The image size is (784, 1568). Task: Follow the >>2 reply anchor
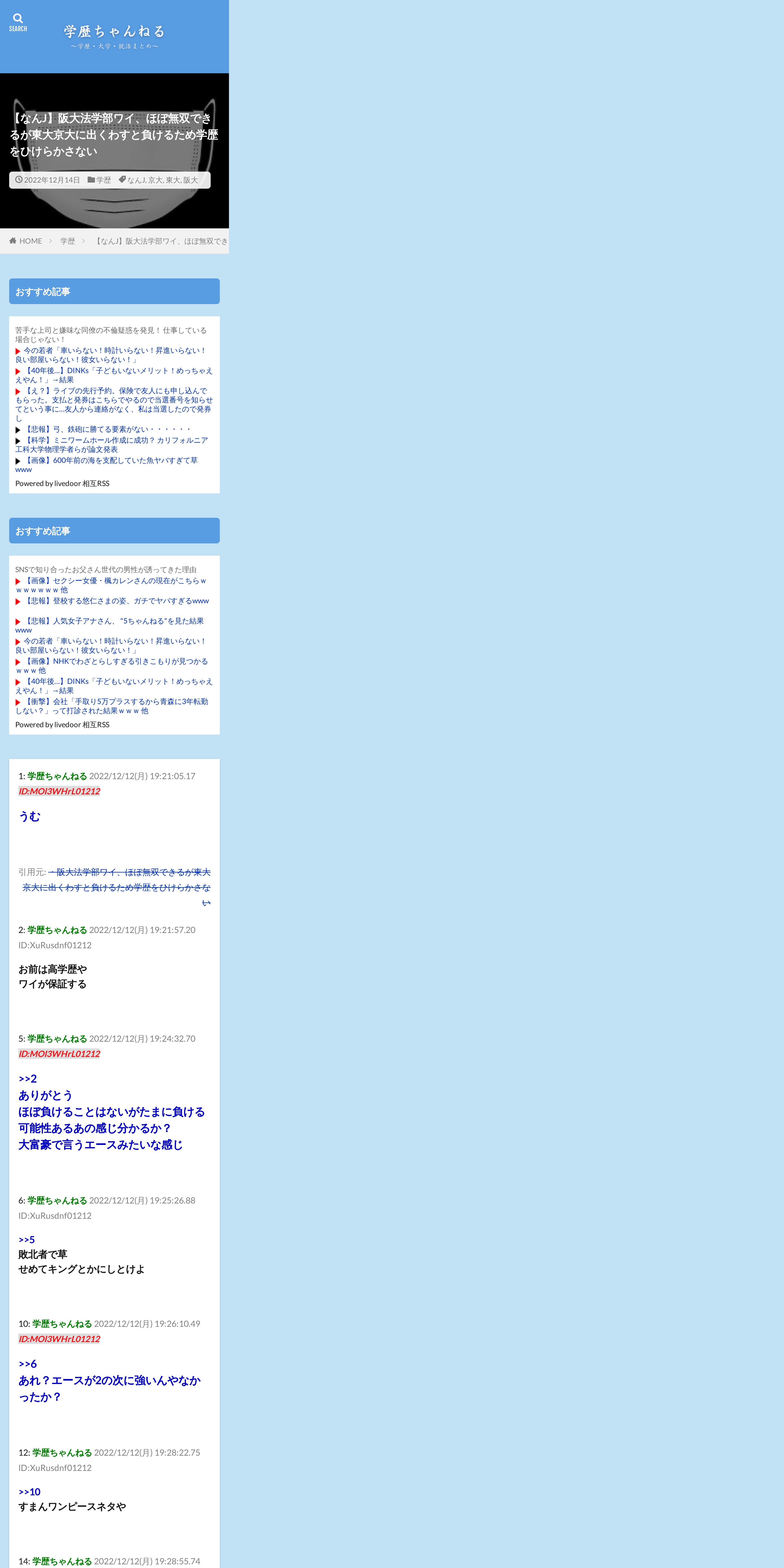tap(27, 1079)
